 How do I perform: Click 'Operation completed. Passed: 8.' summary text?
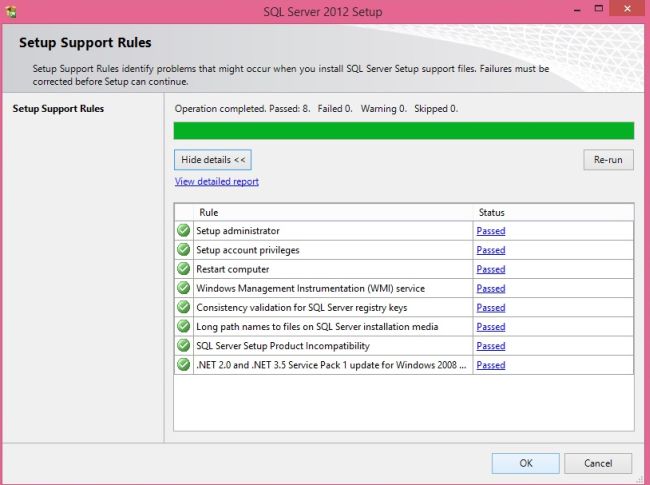242,109
